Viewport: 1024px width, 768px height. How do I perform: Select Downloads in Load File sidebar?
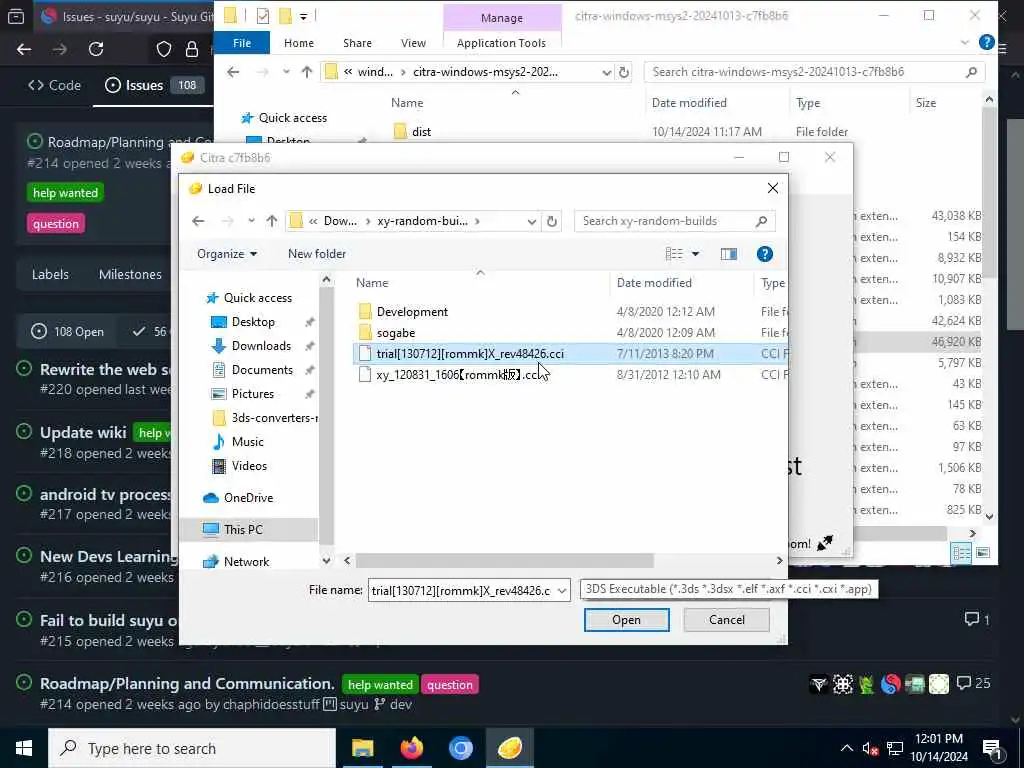(261, 345)
